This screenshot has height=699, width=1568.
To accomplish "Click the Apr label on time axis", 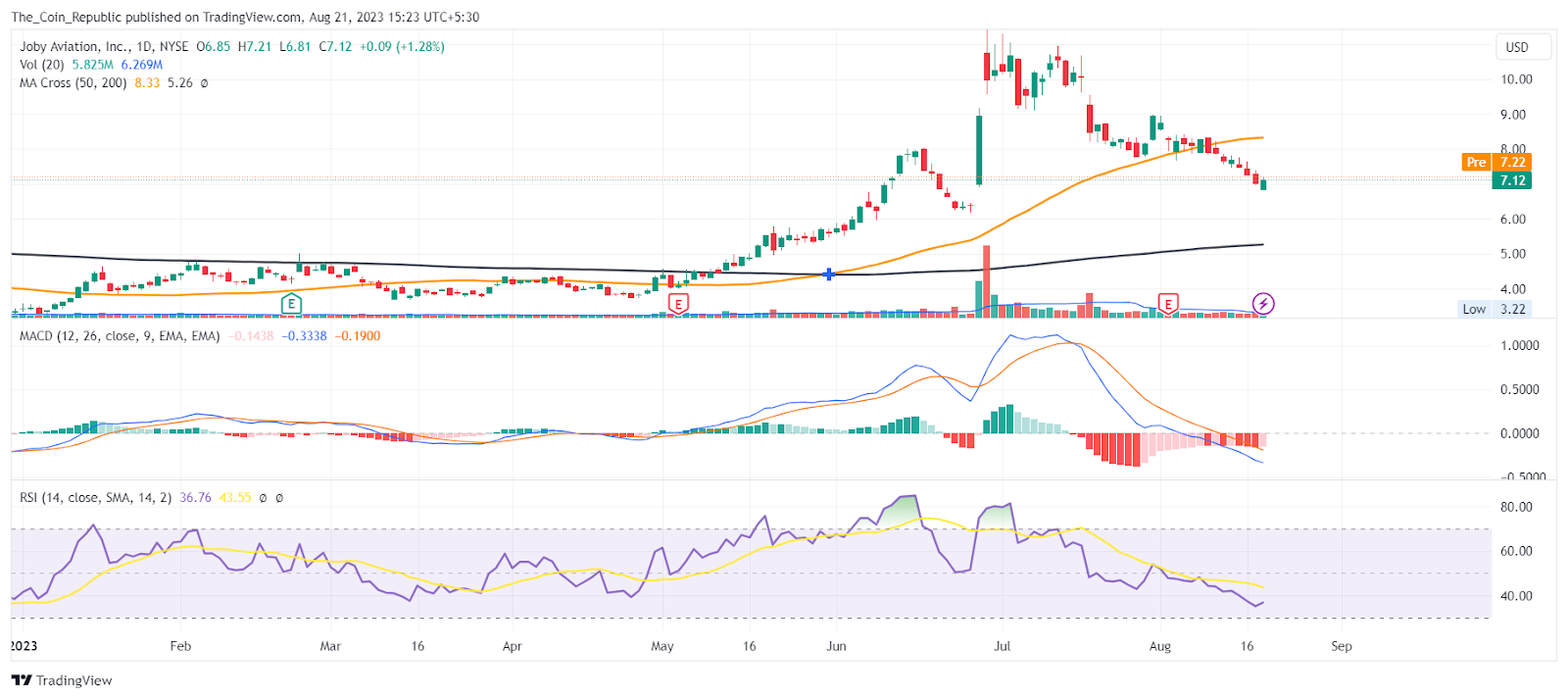I will coord(512,646).
